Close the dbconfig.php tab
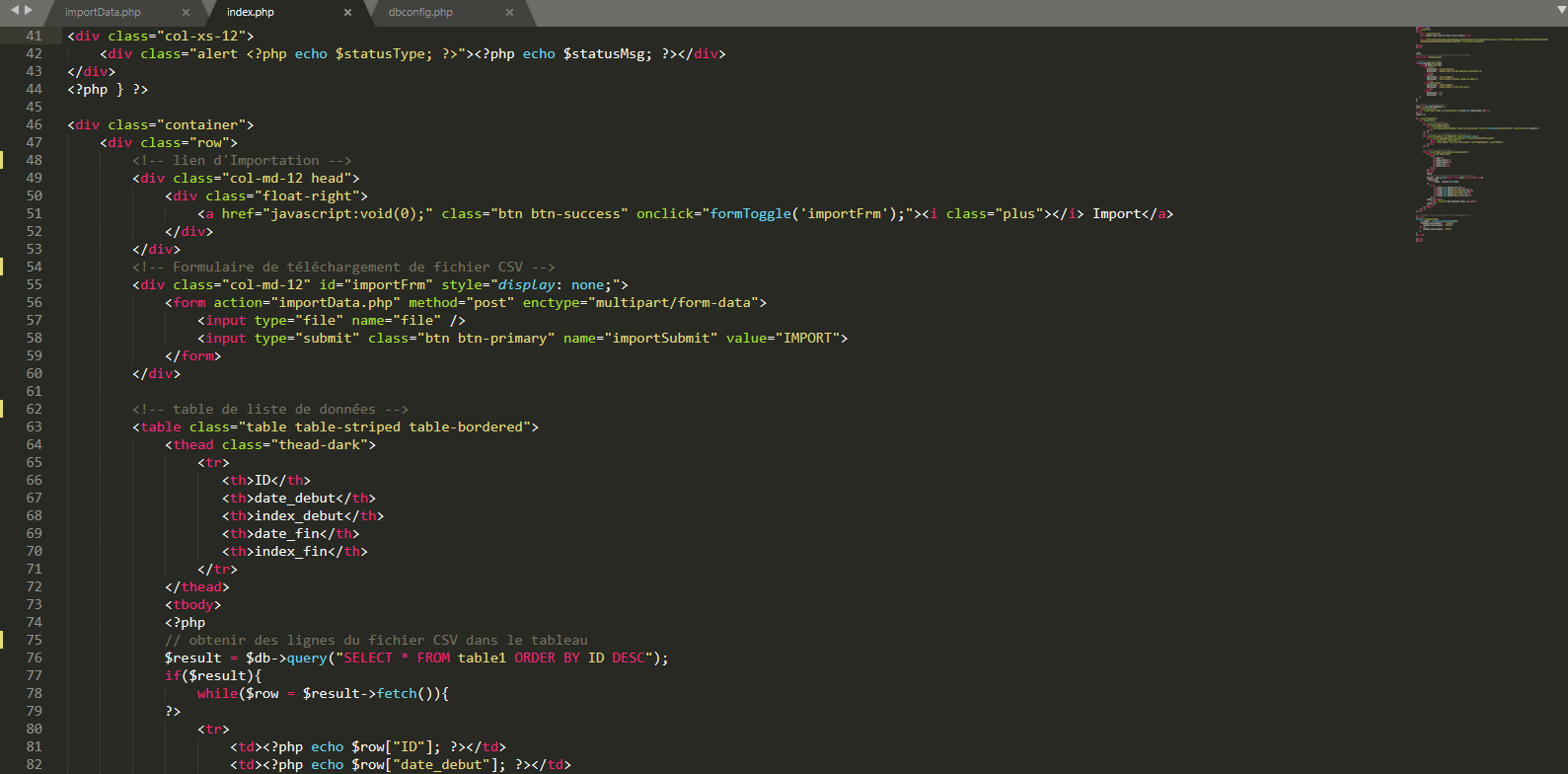 pos(509,13)
